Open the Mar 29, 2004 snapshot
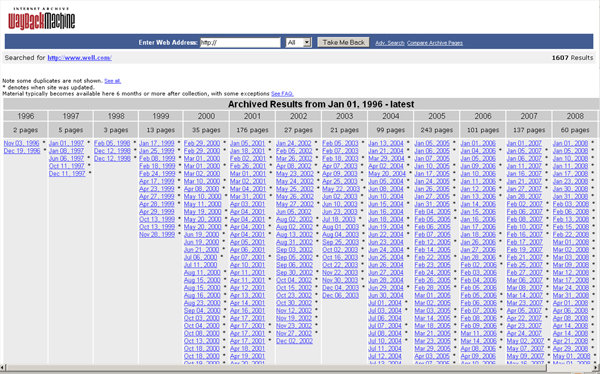Screen dimensions: 600x374 pyautogui.click(x=386, y=158)
